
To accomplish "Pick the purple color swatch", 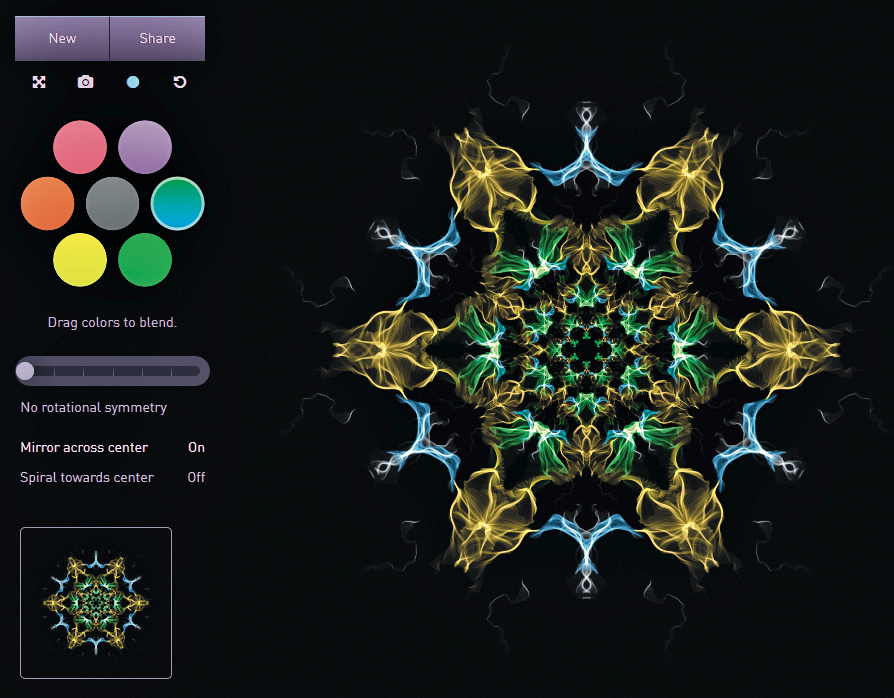I will [145, 147].
